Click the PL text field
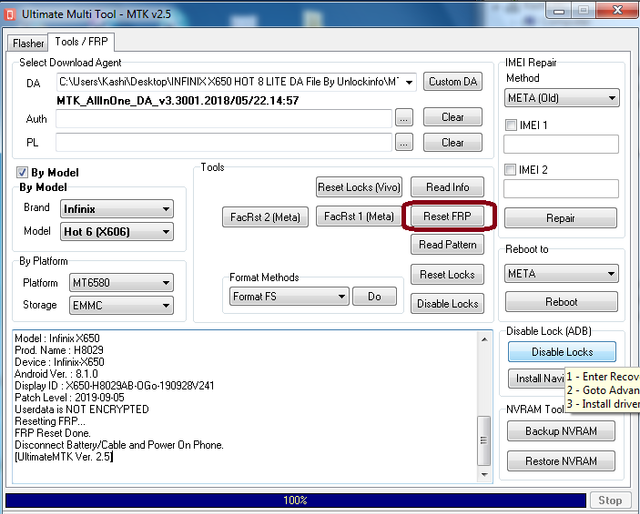The height and width of the screenshot is (514, 640). (224, 142)
